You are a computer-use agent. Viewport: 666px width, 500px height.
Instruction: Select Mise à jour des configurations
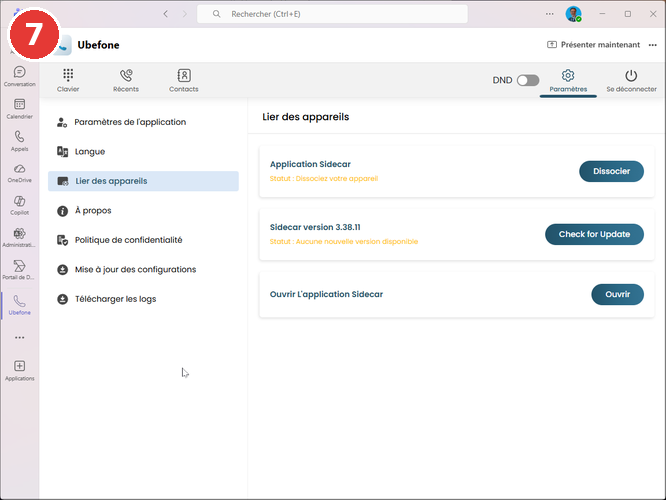point(143,270)
